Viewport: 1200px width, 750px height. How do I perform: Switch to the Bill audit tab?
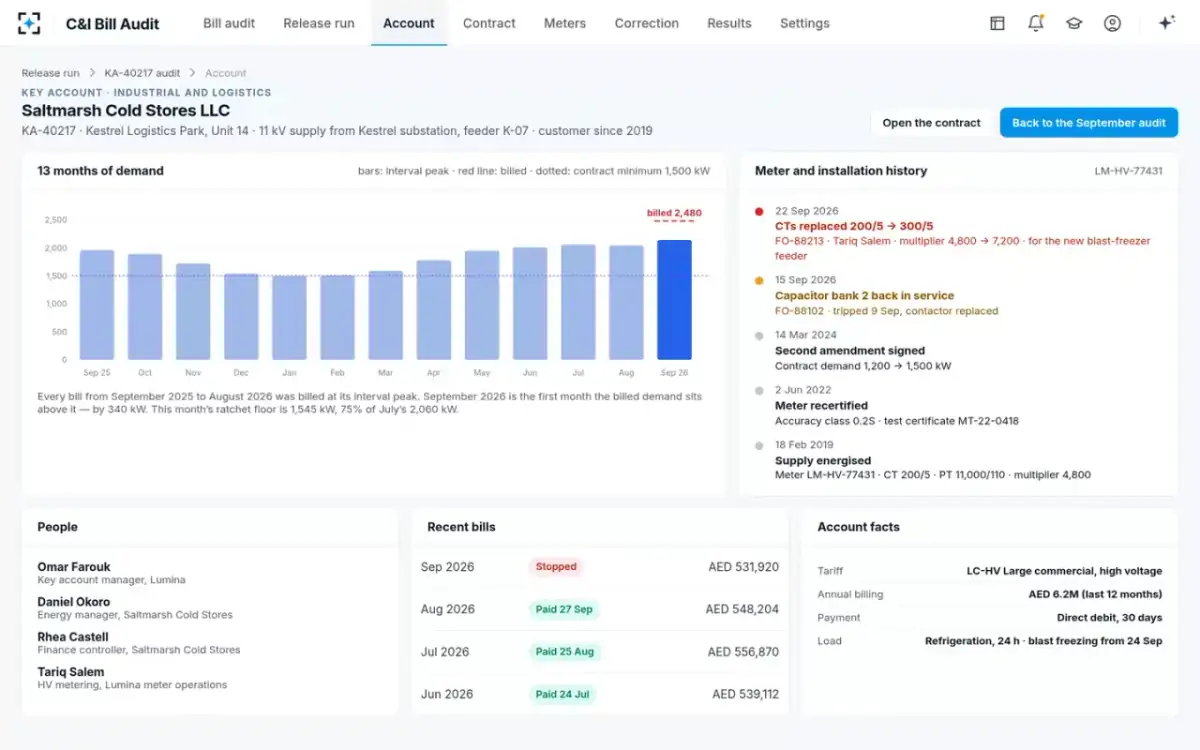[229, 23]
